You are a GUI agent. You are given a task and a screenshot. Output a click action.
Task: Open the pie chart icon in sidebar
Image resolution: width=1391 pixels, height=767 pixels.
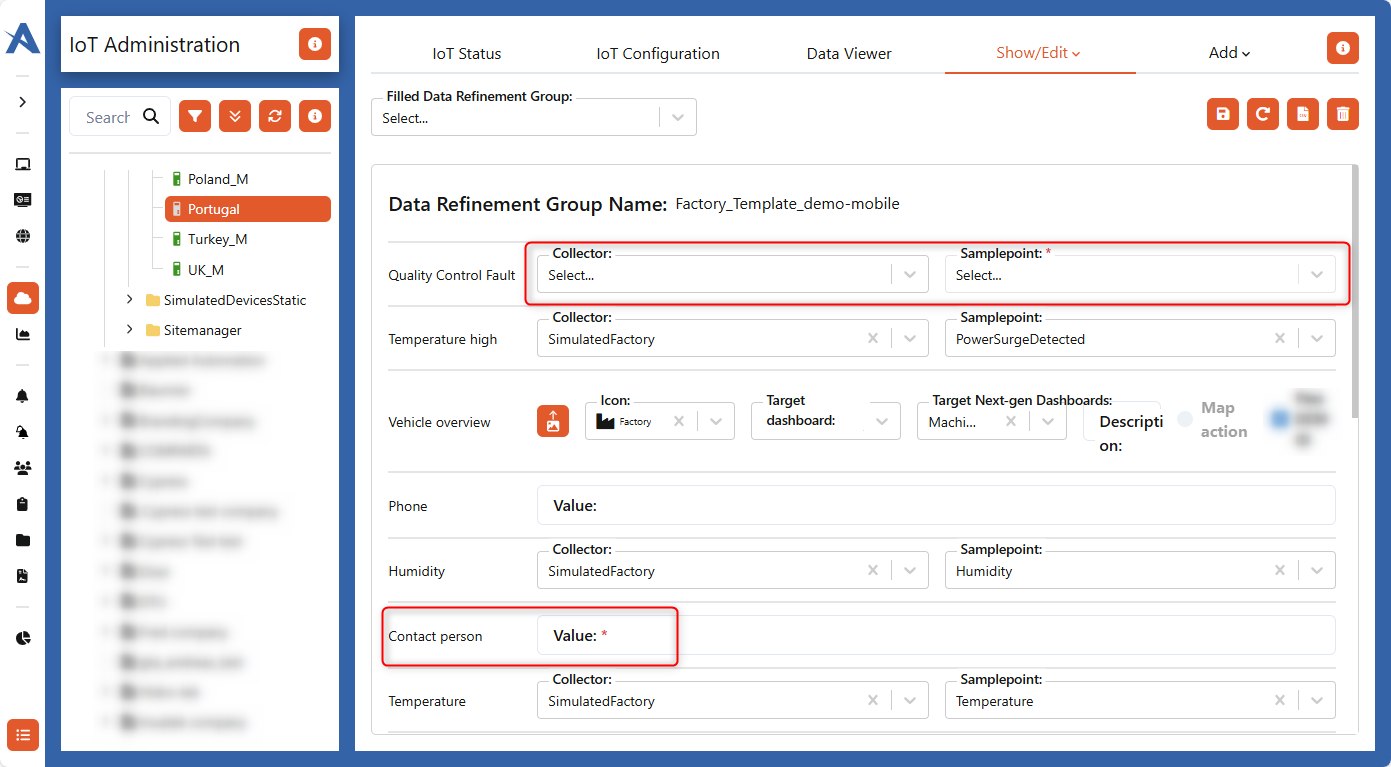pyautogui.click(x=22, y=637)
